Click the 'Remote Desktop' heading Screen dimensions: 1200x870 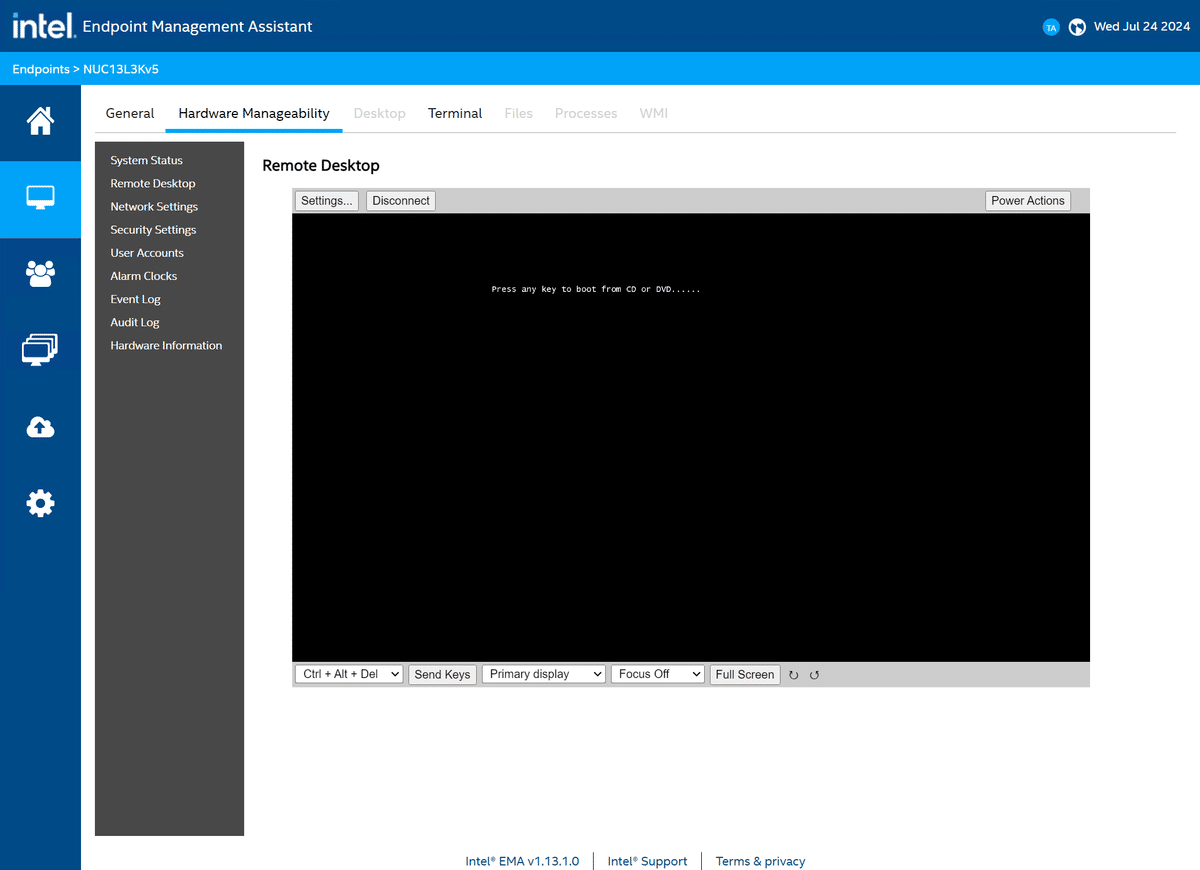321,166
